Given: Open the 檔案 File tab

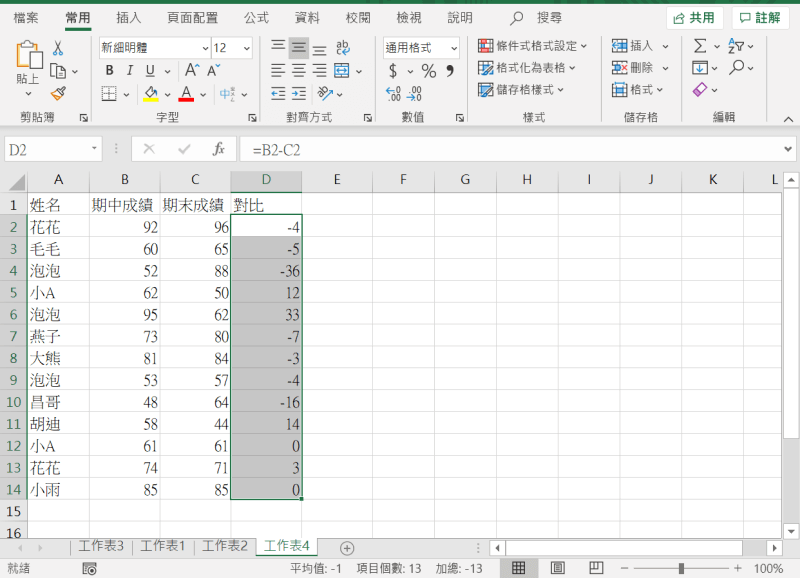Looking at the screenshot, I should [26, 18].
